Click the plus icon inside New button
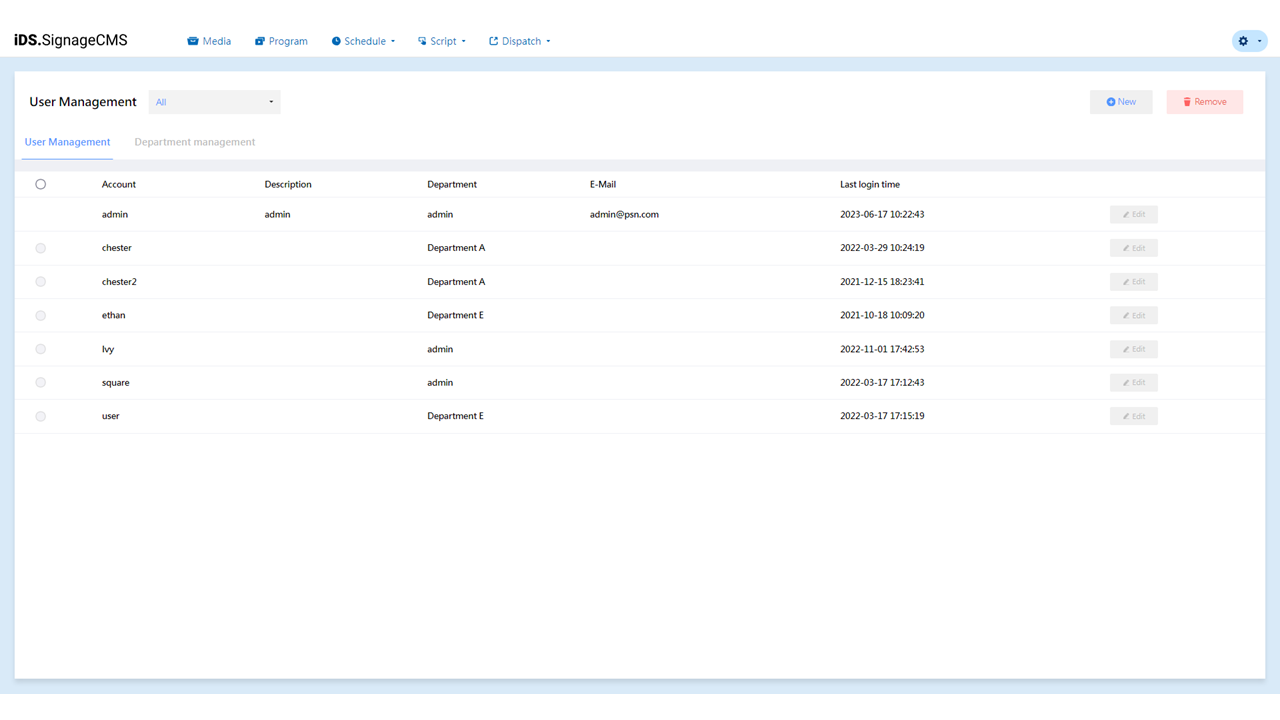Image resolution: width=1280 pixels, height=720 pixels. tap(1110, 101)
